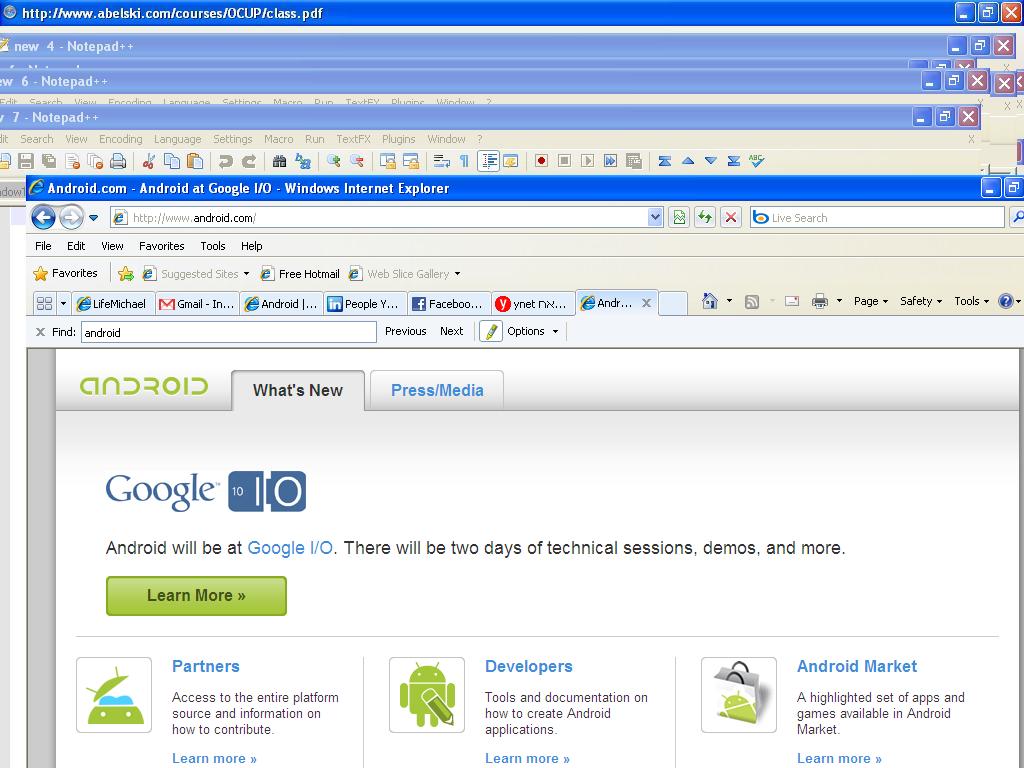Screen dimensions: 1024x768
Task: Click IE Print icon in command bar
Action: coord(820,301)
